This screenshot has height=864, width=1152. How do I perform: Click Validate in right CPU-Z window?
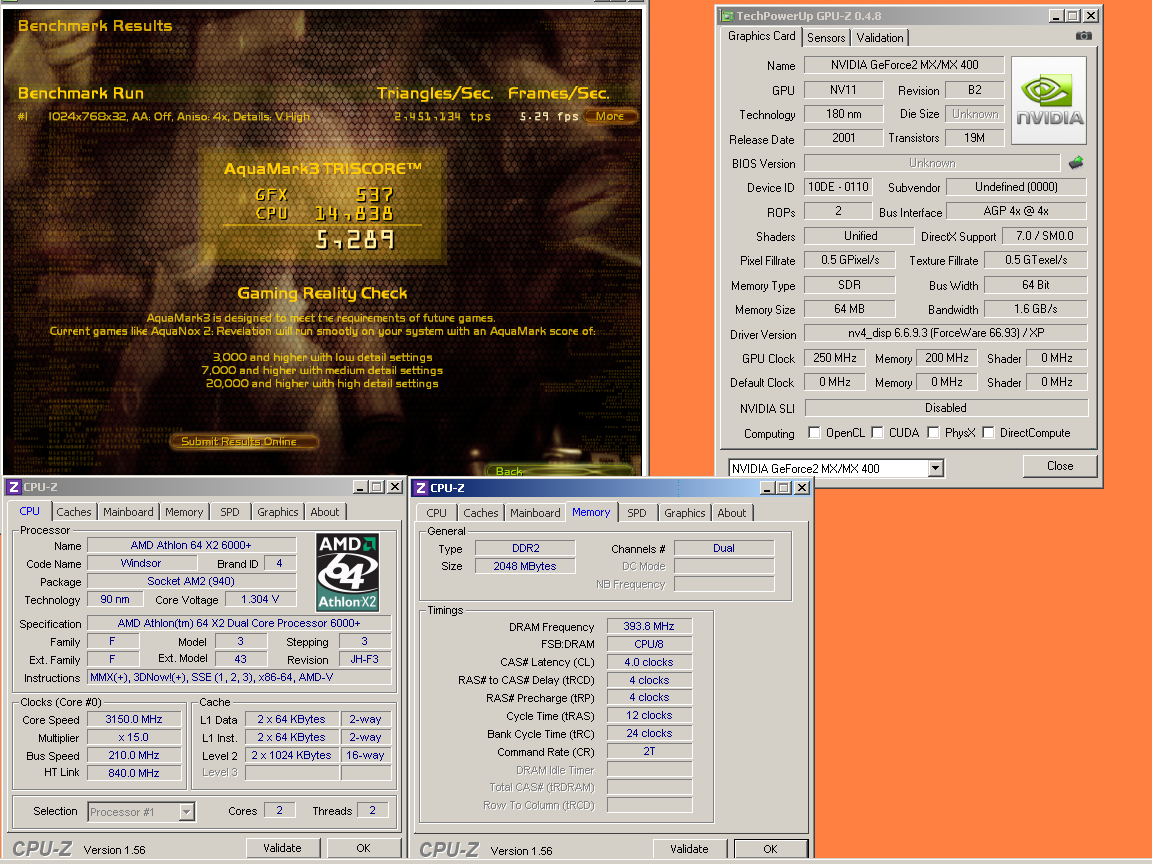[689, 849]
